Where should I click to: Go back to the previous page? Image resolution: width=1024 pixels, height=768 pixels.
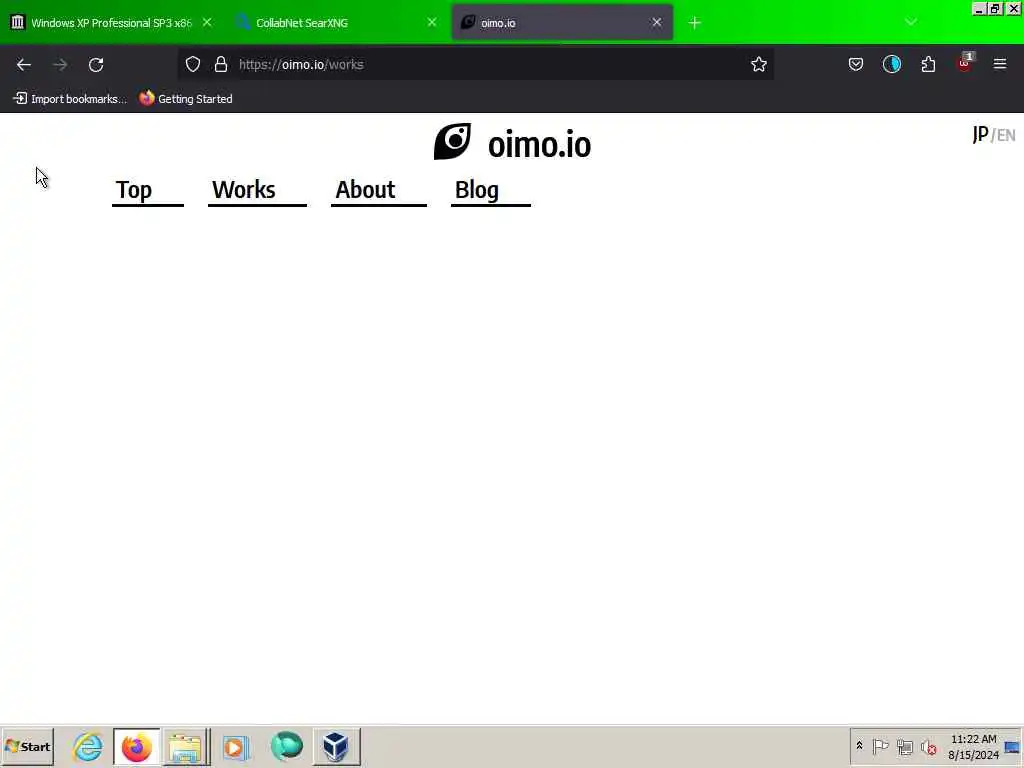pyautogui.click(x=24, y=64)
